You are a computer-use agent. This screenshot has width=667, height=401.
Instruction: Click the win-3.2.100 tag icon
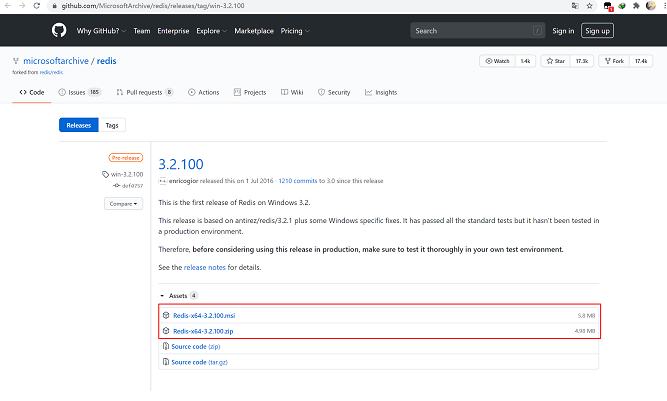(x=106, y=174)
